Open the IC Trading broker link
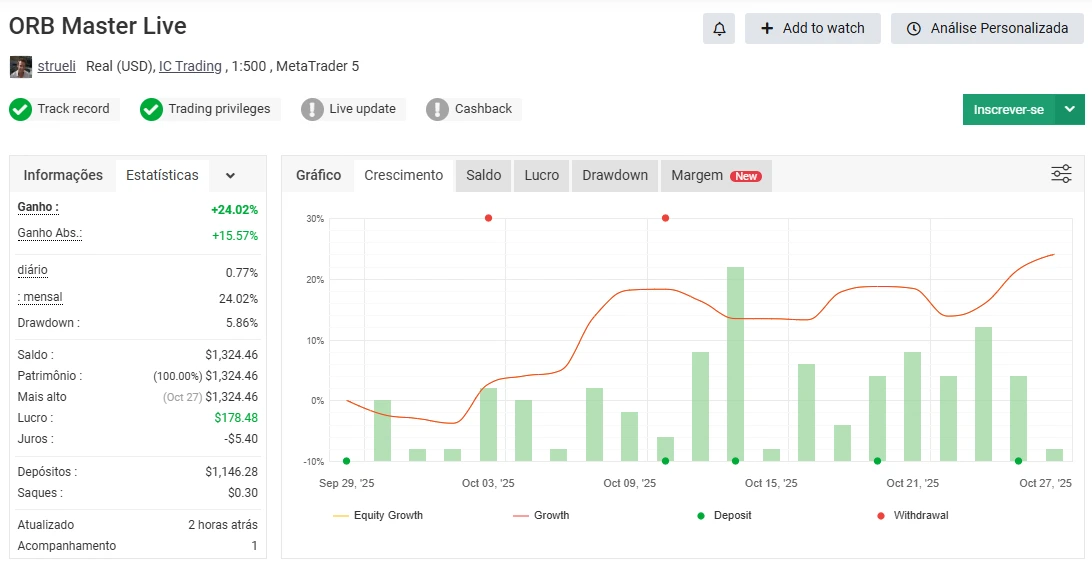1092x566 pixels. 190,67
